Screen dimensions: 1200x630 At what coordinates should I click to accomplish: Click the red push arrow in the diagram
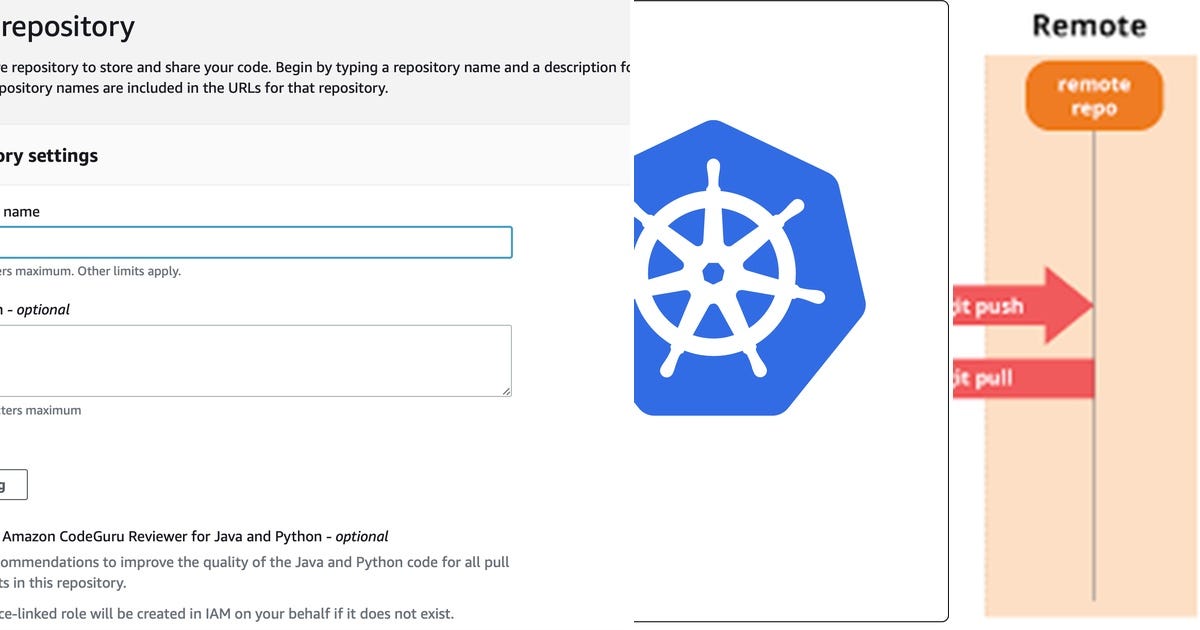point(1022,305)
